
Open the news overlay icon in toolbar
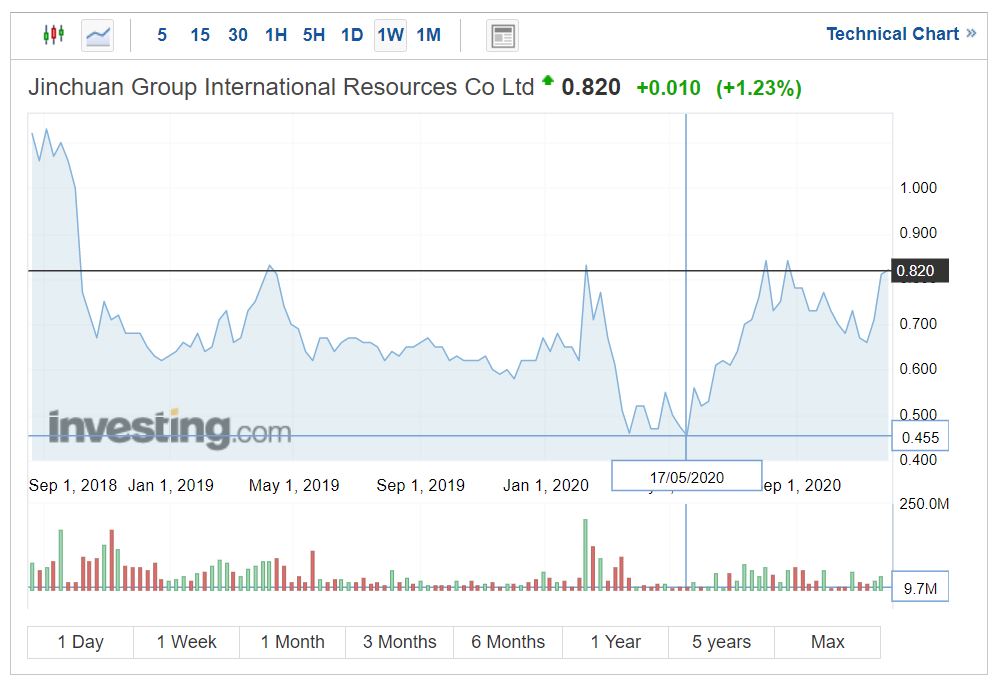502,36
